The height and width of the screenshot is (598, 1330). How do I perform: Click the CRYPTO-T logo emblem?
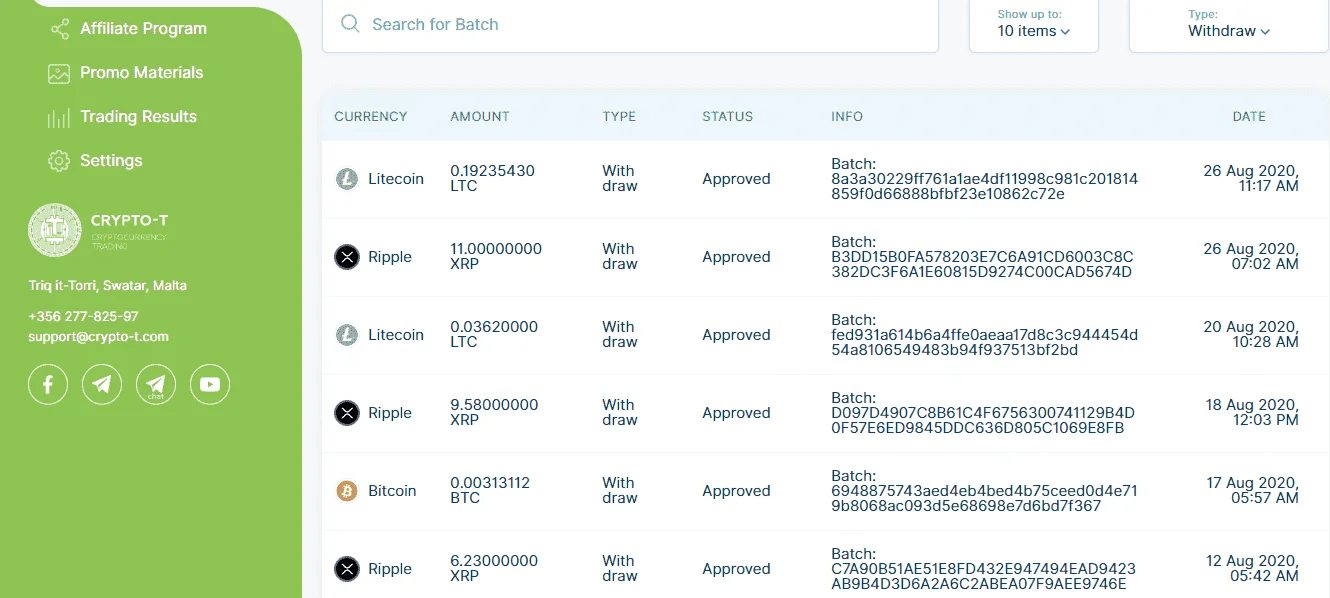[55, 230]
